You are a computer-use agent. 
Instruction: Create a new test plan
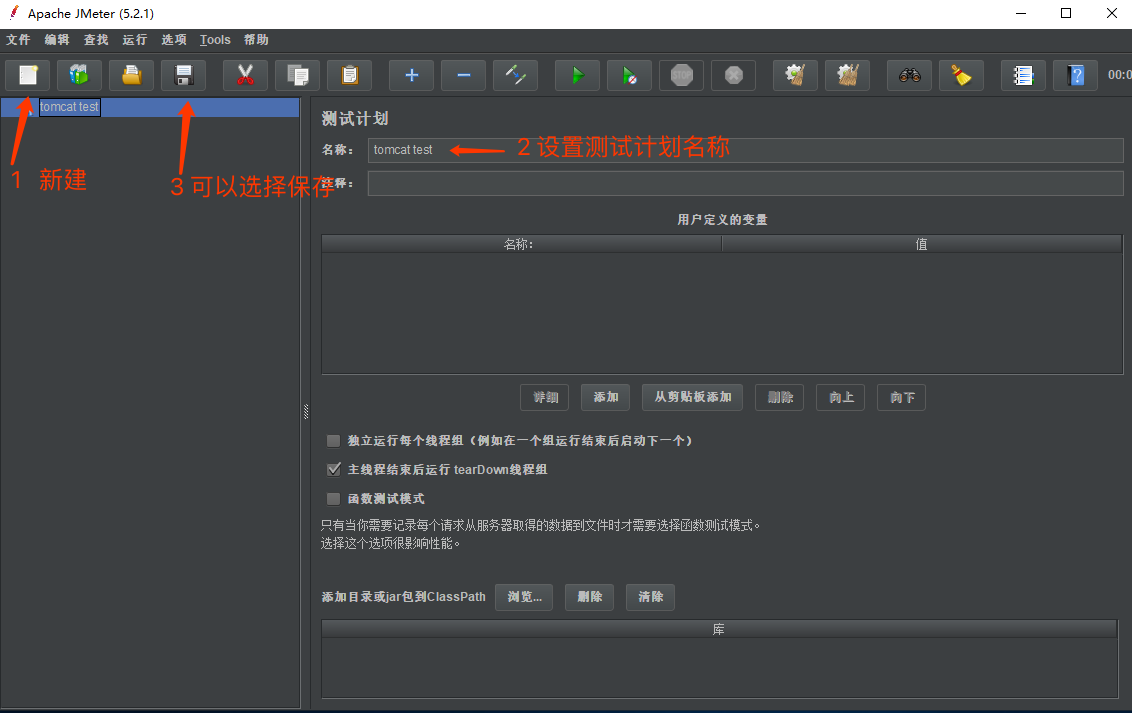[x=27, y=75]
